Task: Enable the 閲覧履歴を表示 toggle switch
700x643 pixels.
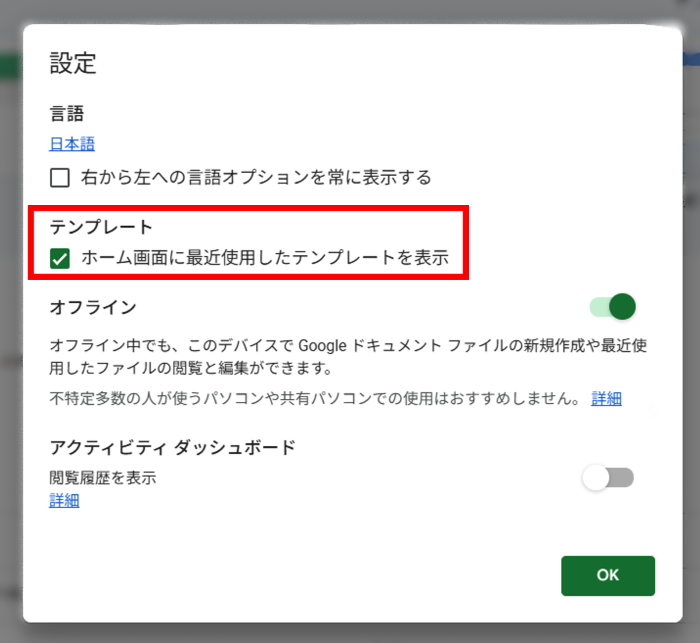Action: [x=608, y=478]
